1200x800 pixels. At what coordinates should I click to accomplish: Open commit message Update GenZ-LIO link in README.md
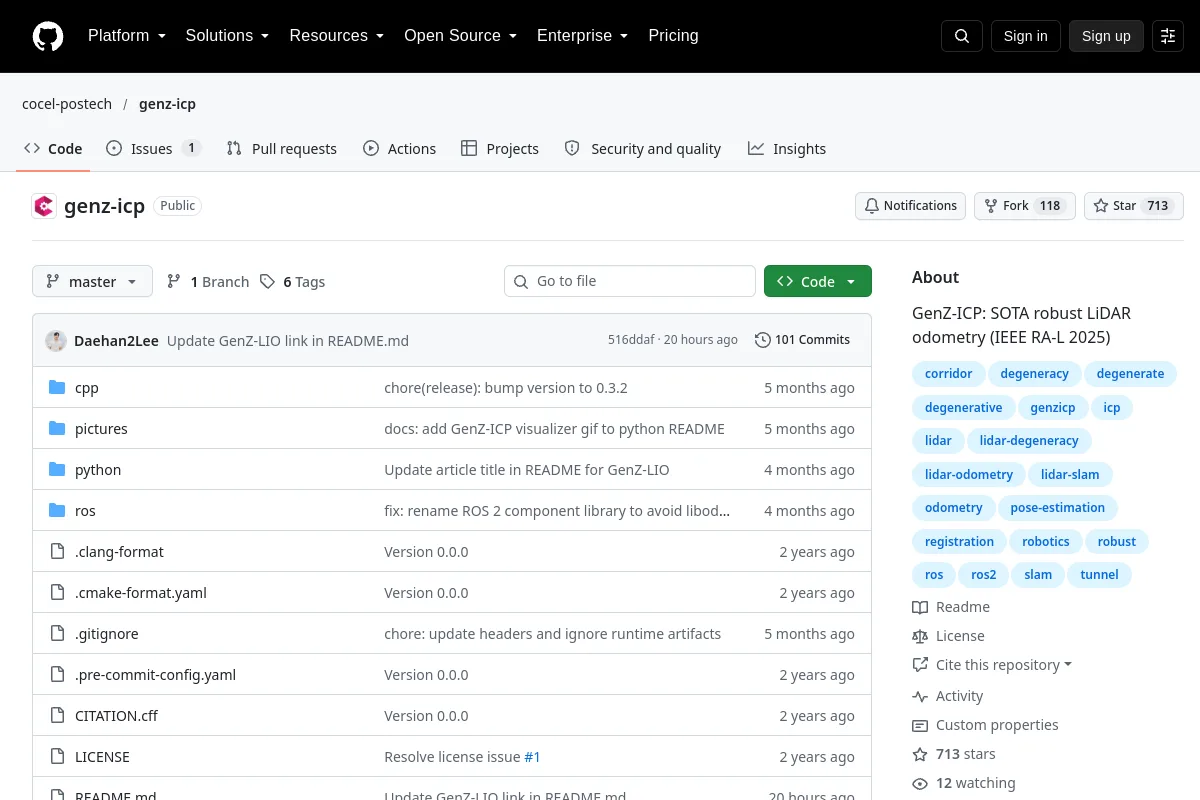coord(288,340)
